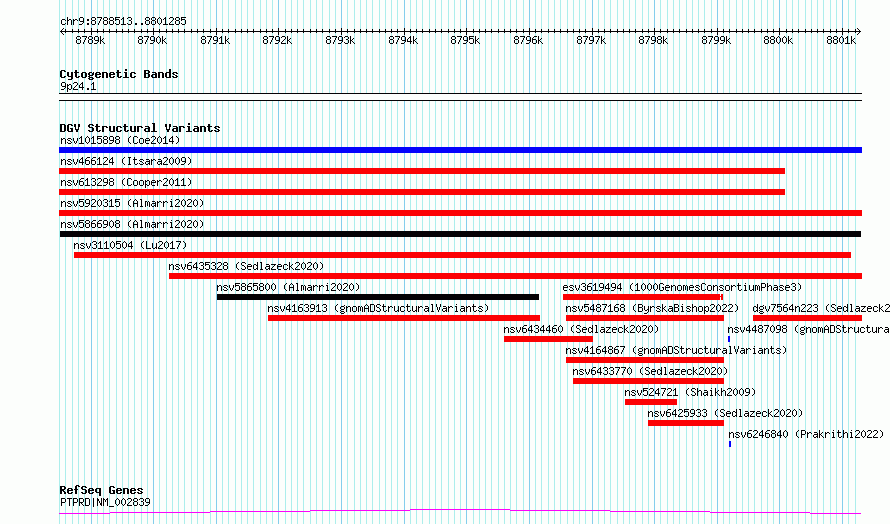890x524 pixels.
Task: Open nsv5487168 (ByrskaBishop2022) label
Action: pos(652,308)
